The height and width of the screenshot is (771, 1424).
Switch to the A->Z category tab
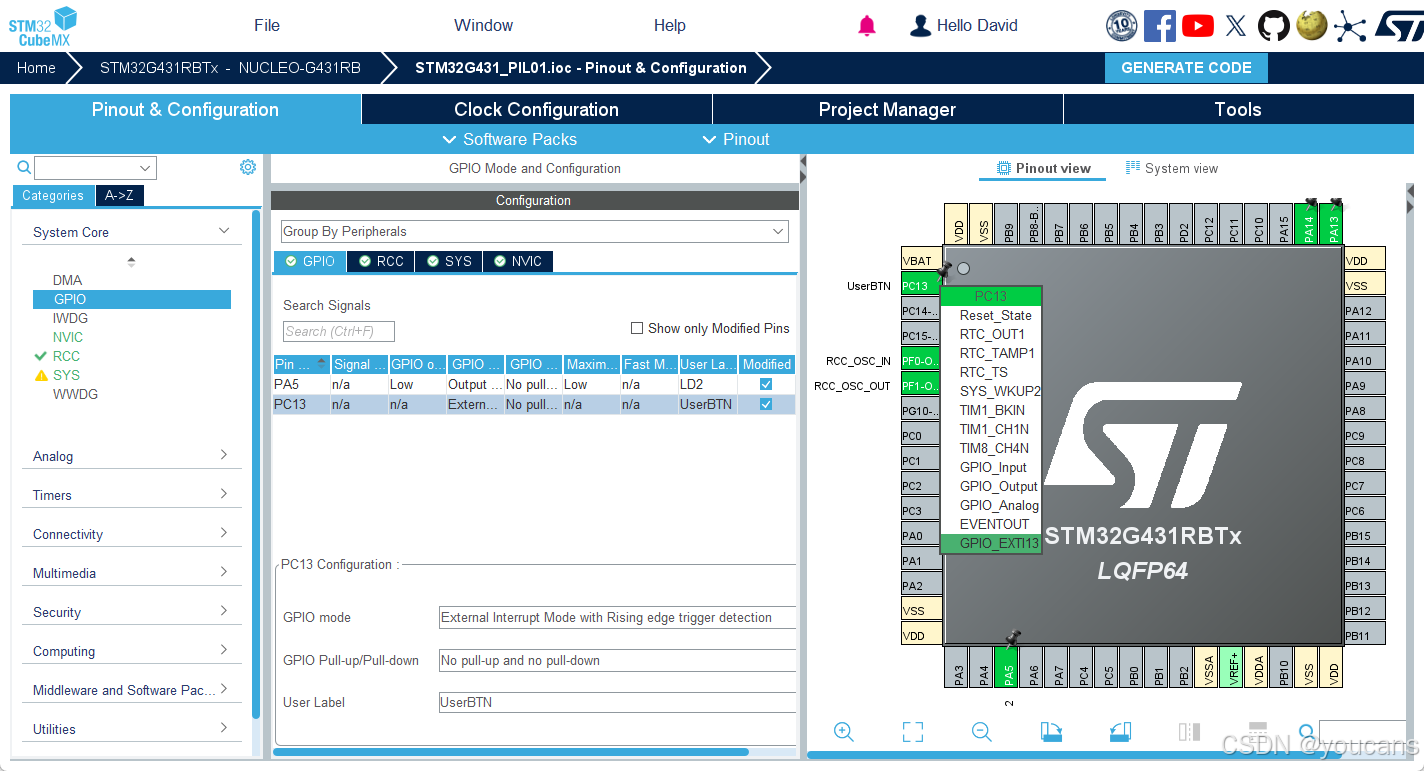pyautogui.click(x=120, y=196)
